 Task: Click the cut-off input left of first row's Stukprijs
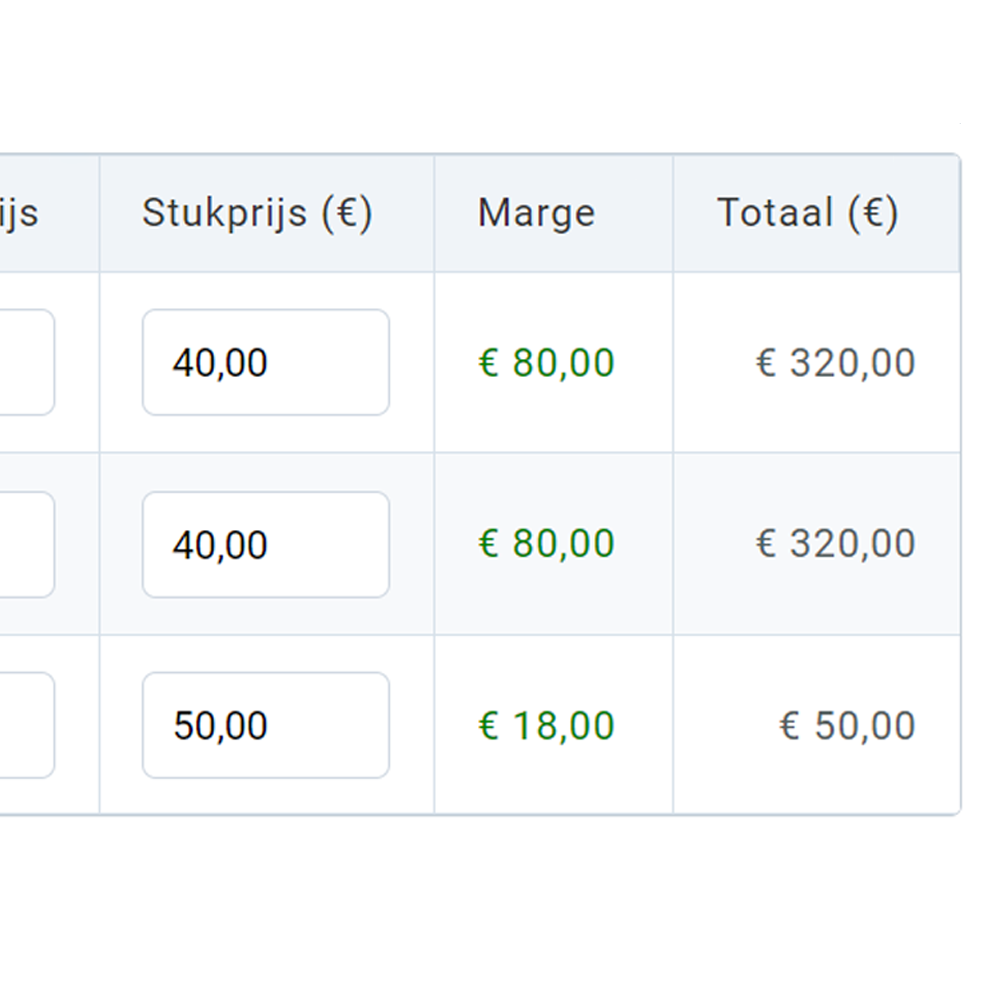[x=26, y=362]
